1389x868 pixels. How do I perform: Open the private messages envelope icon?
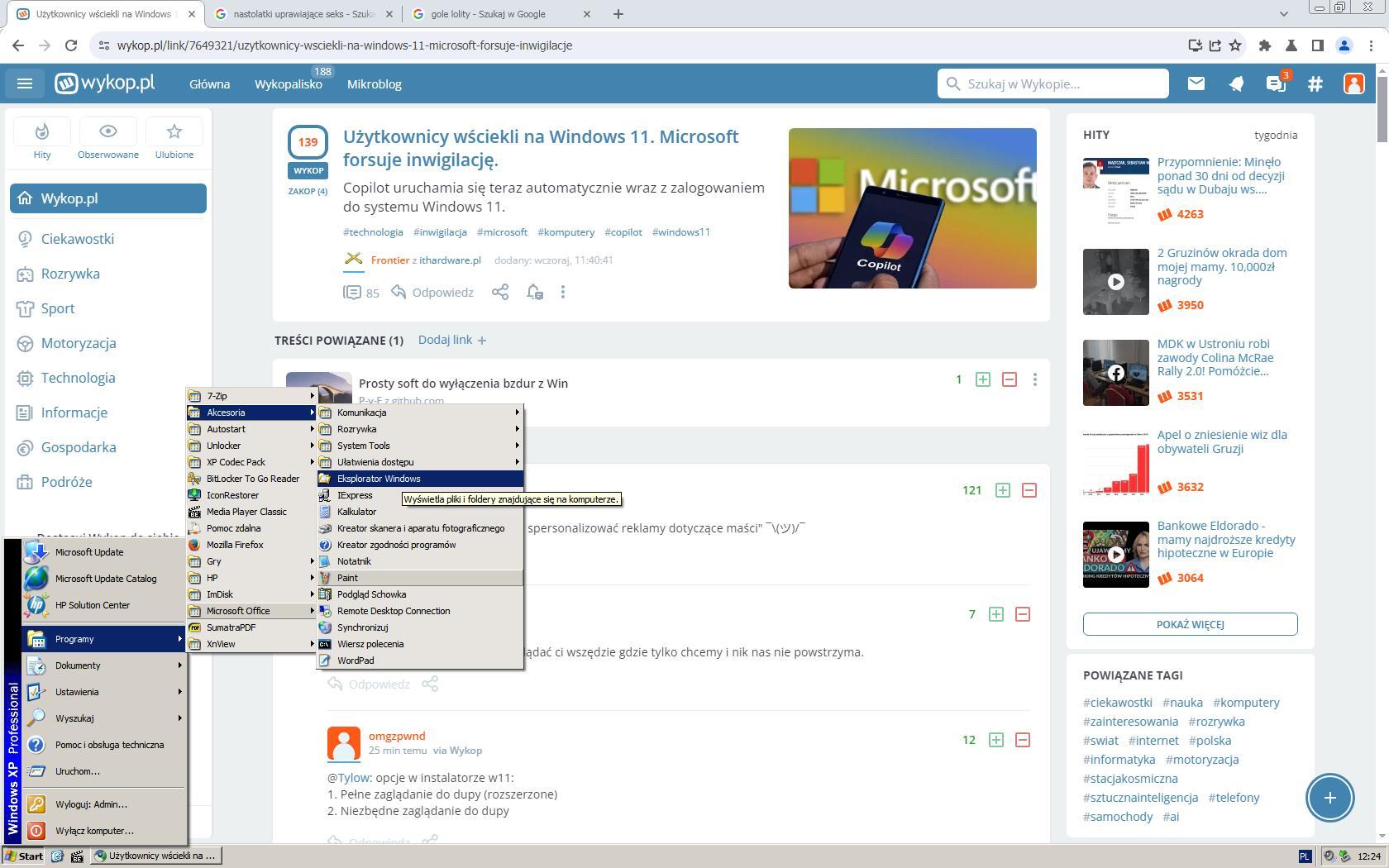pyautogui.click(x=1196, y=83)
